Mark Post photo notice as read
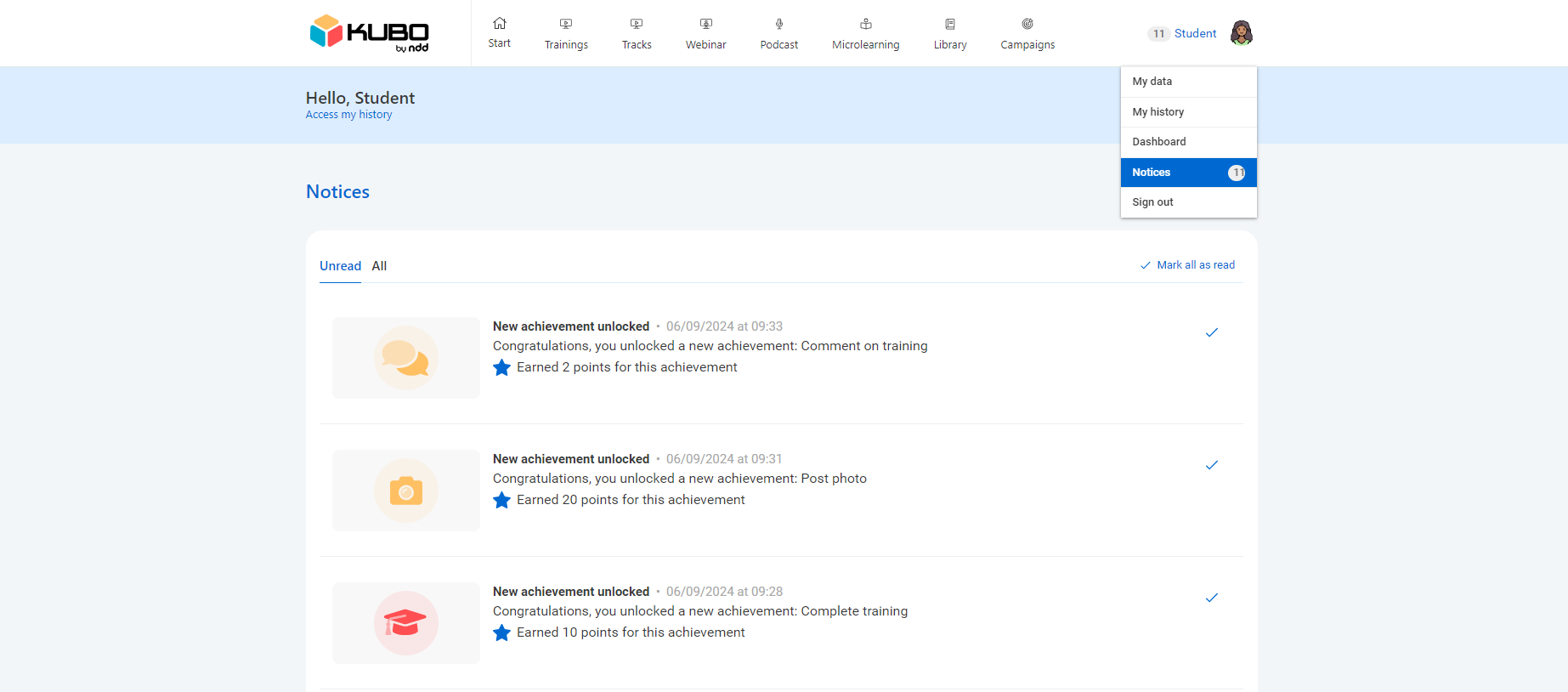The height and width of the screenshot is (692, 1568). click(x=1212, y=465)
